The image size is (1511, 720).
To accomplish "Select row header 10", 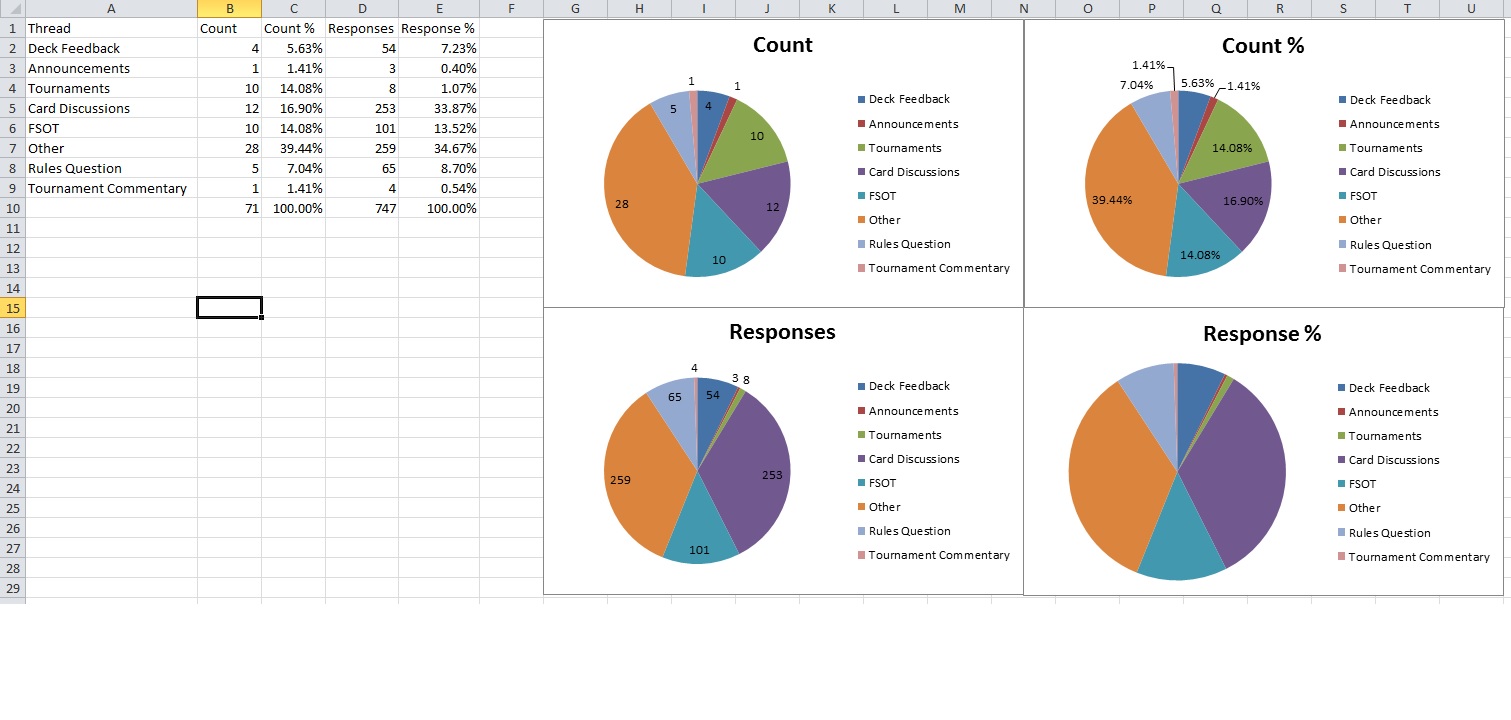I will 13,208.
